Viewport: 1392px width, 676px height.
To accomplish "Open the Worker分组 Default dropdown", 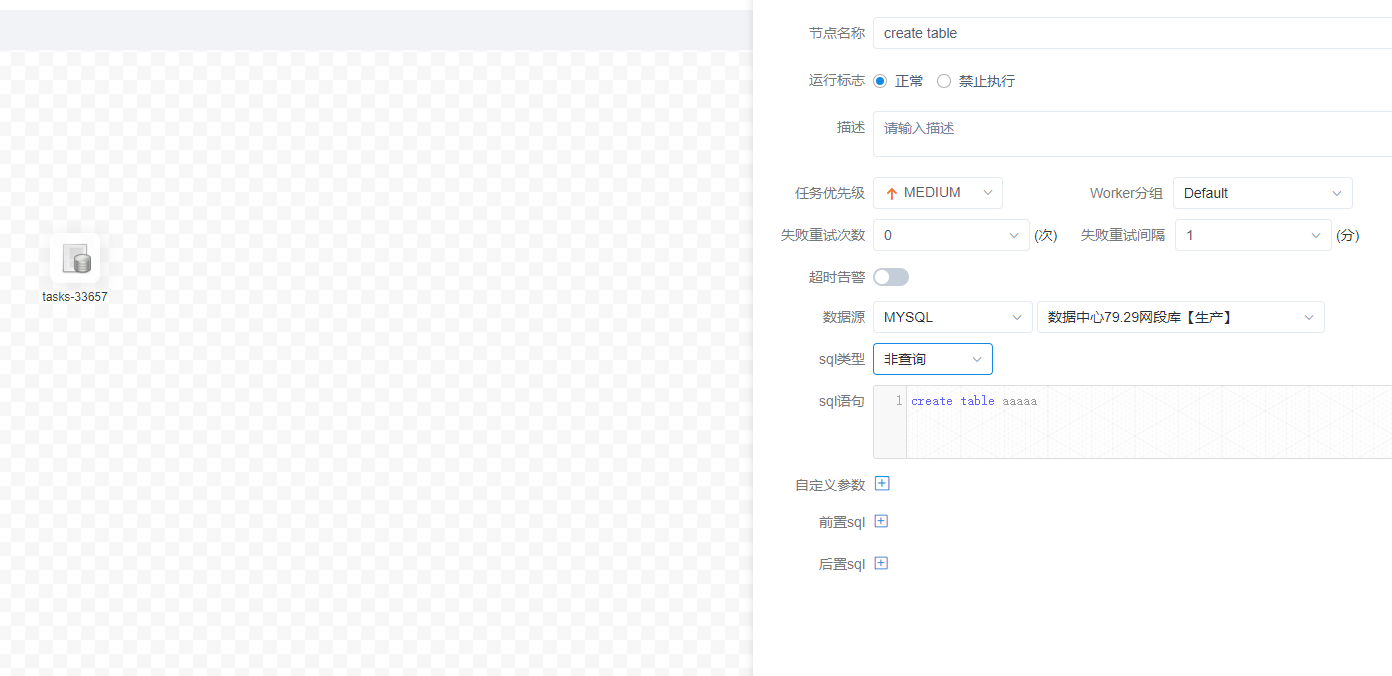I will coord(1263,193).
